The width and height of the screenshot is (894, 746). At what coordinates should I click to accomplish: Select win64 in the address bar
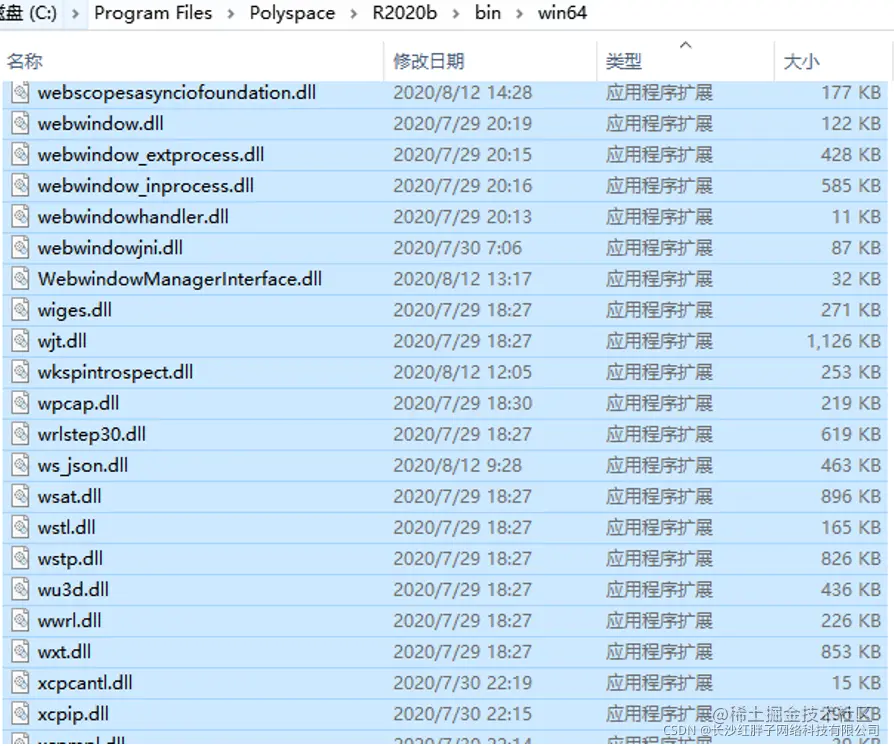(562, 13)
